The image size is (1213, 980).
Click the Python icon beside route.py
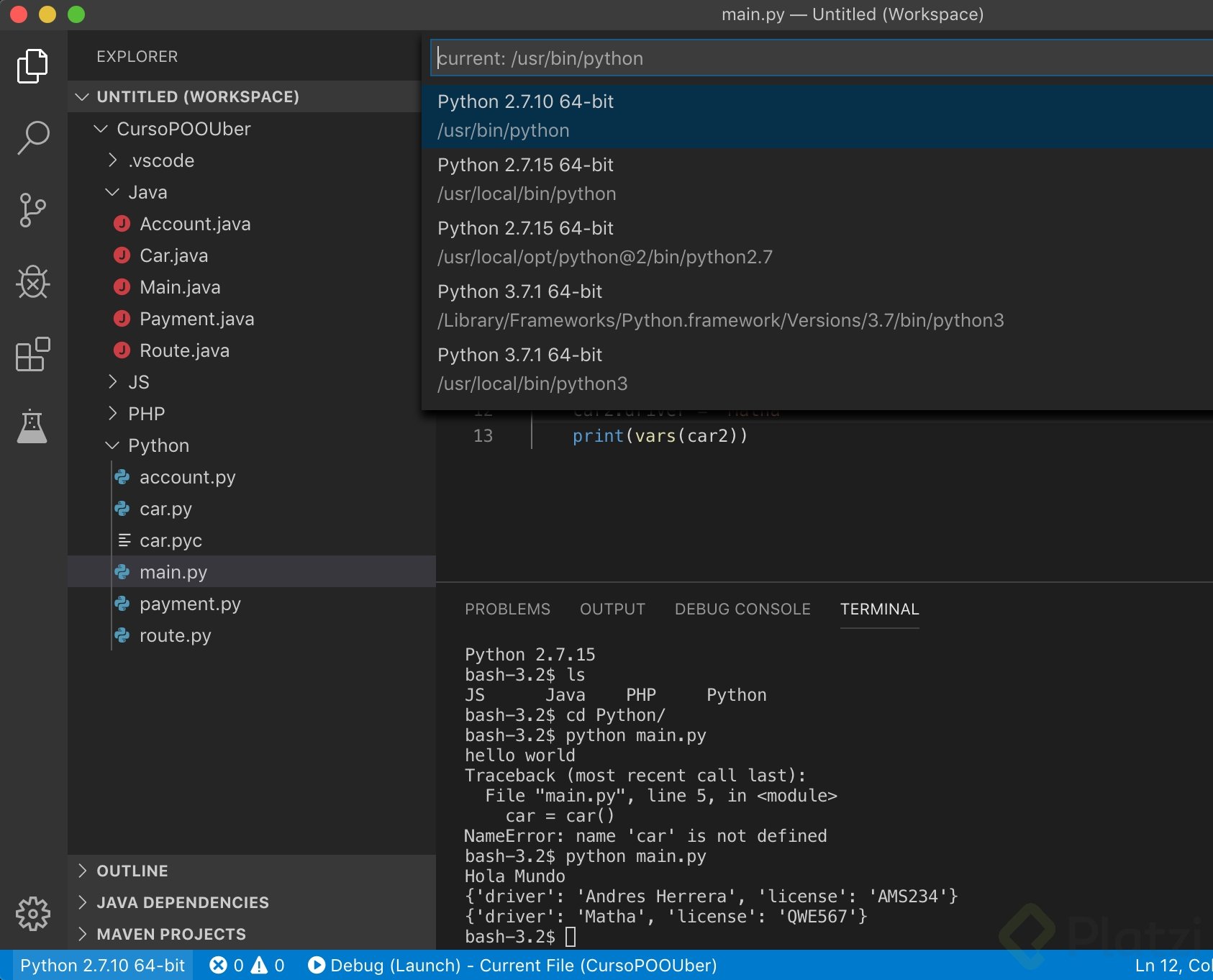coord(122,635)
